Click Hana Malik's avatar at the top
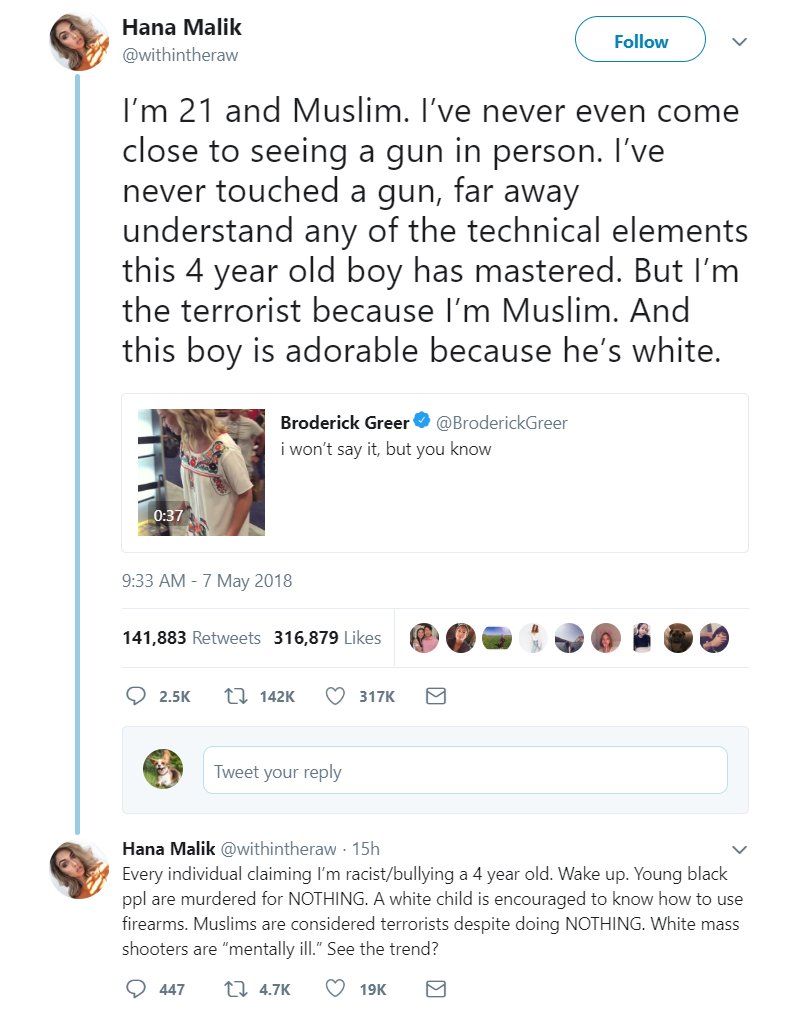Image resolution: width=798 pixels, height=1009 pixels. (x=80, y=41)
